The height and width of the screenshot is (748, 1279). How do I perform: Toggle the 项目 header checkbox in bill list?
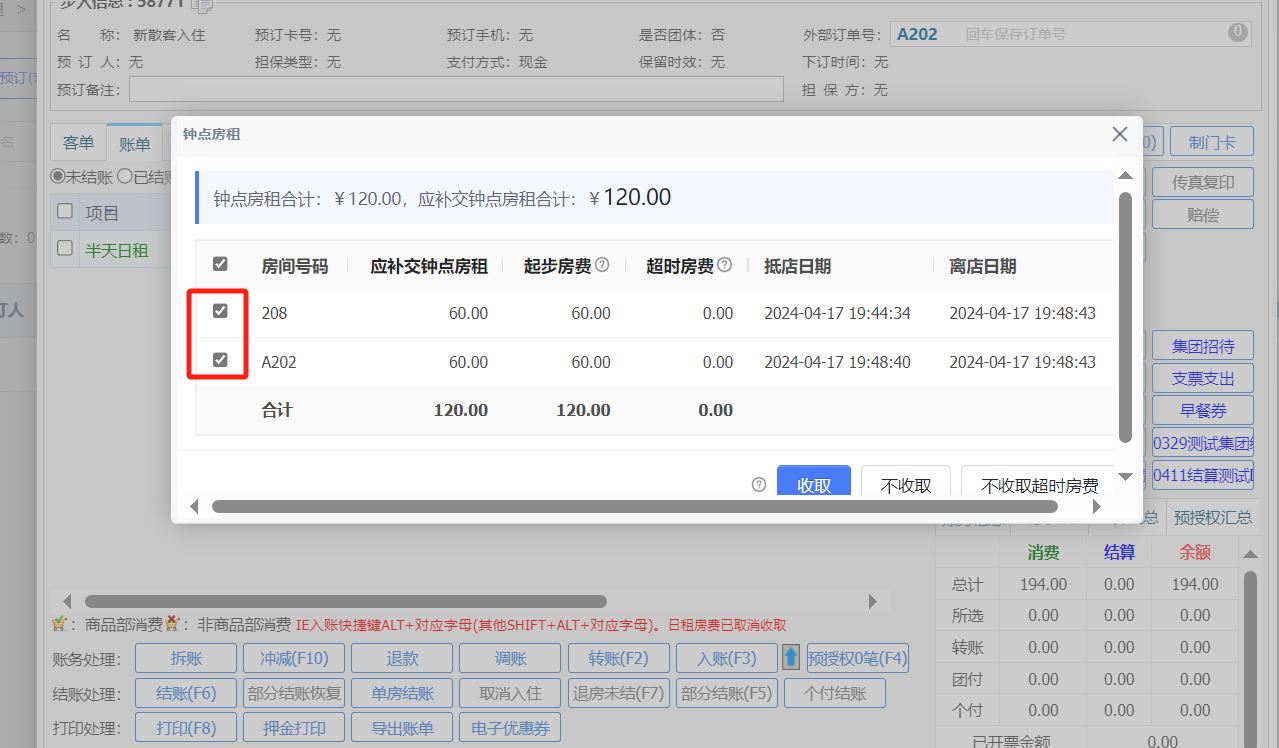click(x=65, y=211)
